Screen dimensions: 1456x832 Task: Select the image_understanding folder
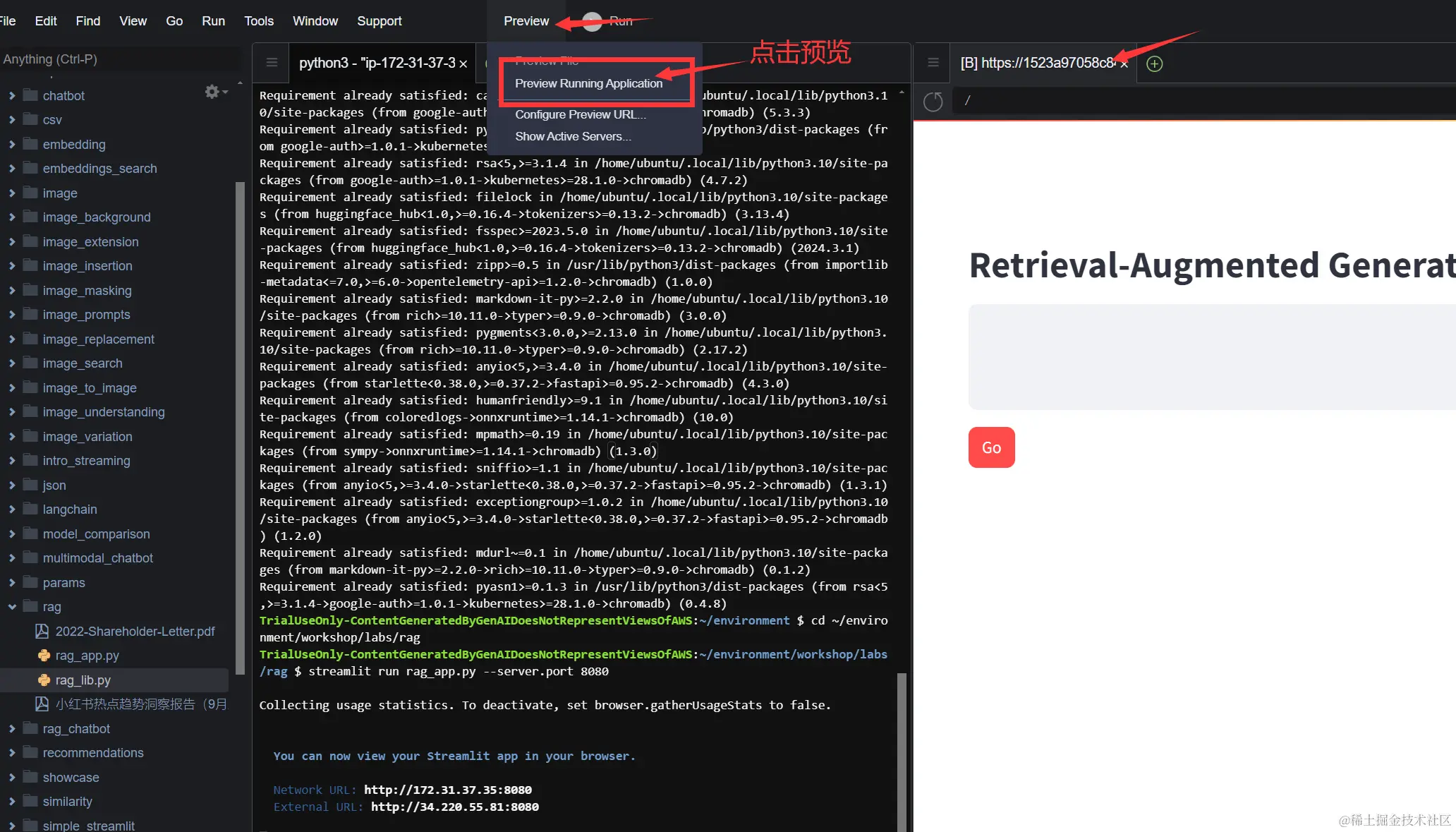coord(104,412)
